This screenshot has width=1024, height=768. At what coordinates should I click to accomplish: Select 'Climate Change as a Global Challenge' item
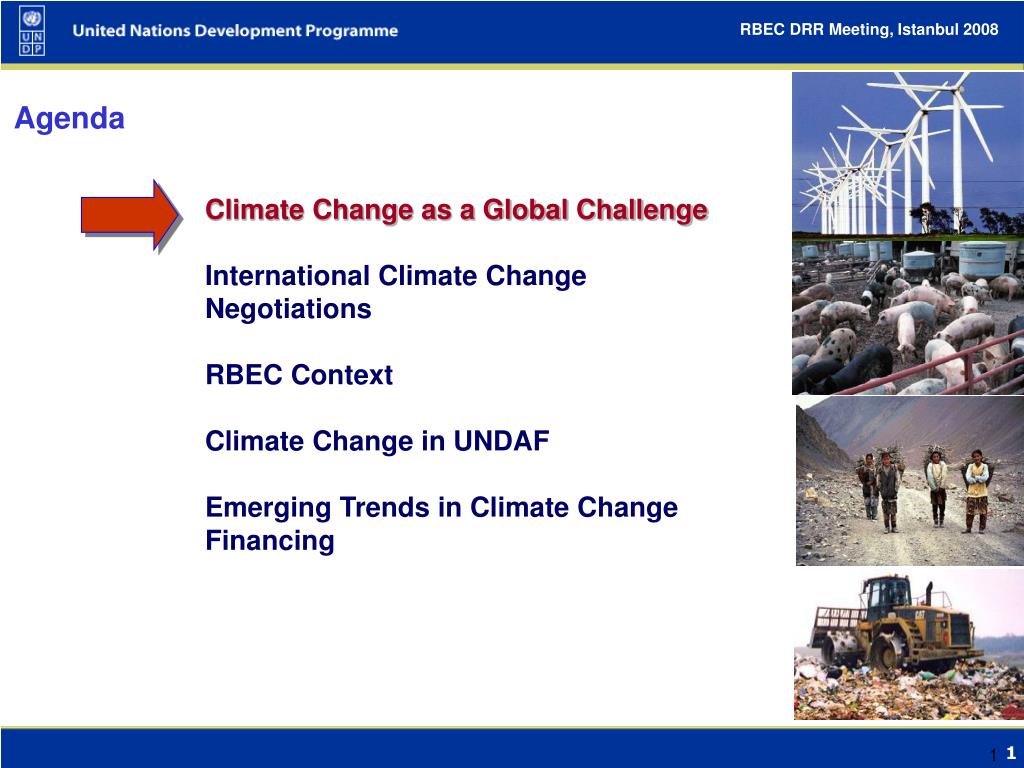coord(456,210)
